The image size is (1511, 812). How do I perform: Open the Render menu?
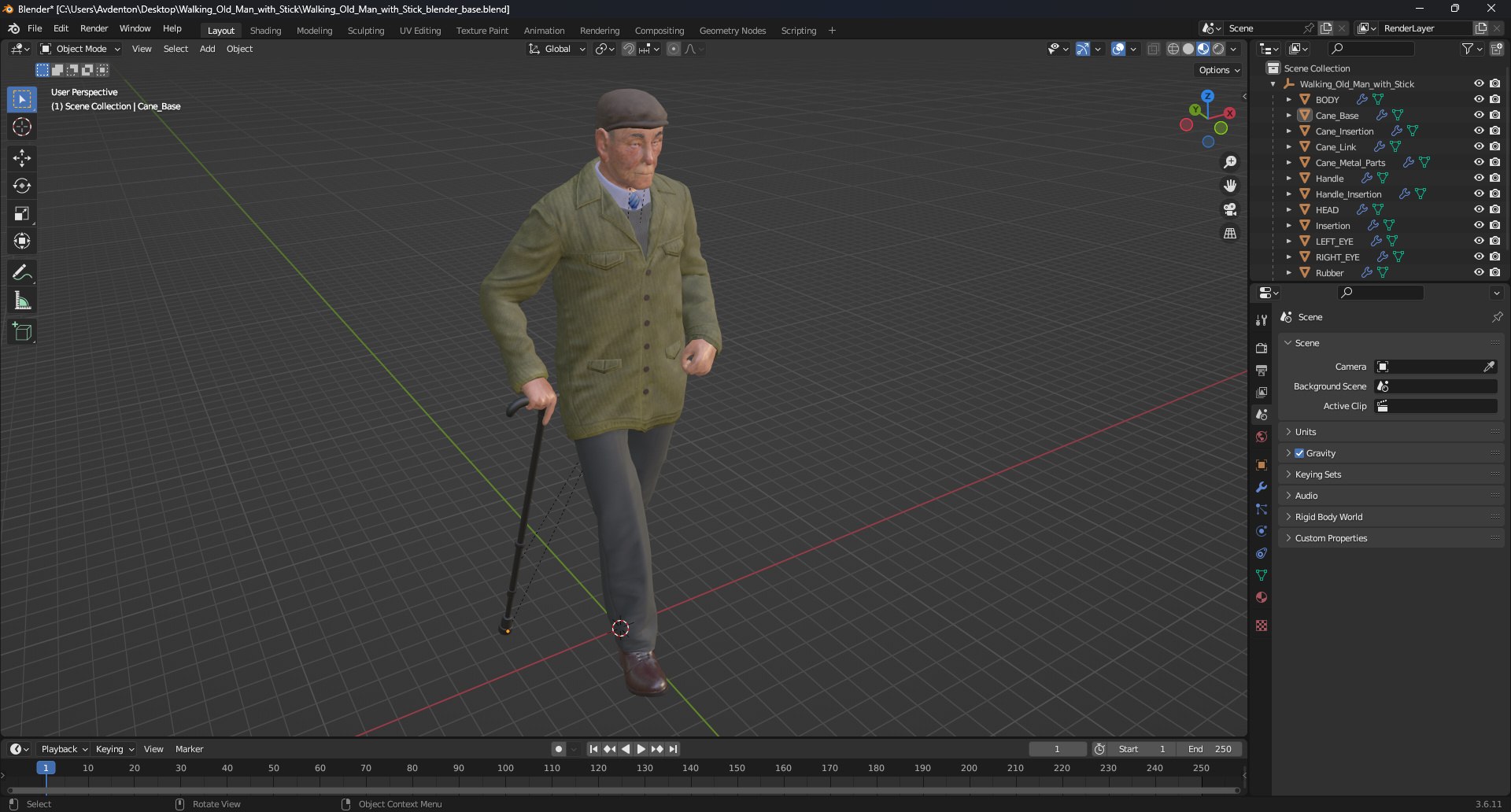[94, 28]
